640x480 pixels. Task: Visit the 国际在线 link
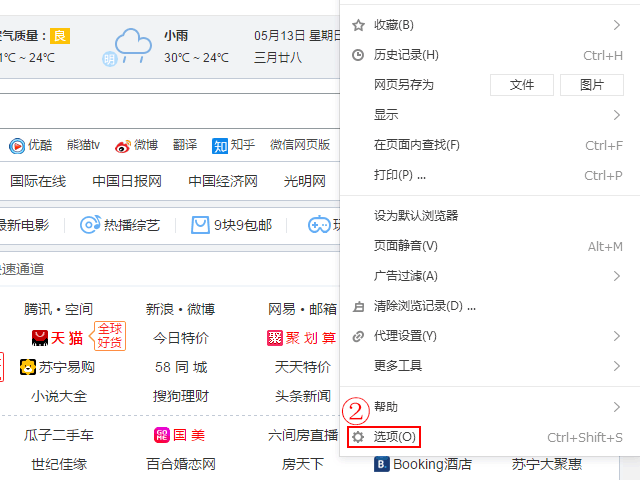pyautogui.click(x=38, y=181)
